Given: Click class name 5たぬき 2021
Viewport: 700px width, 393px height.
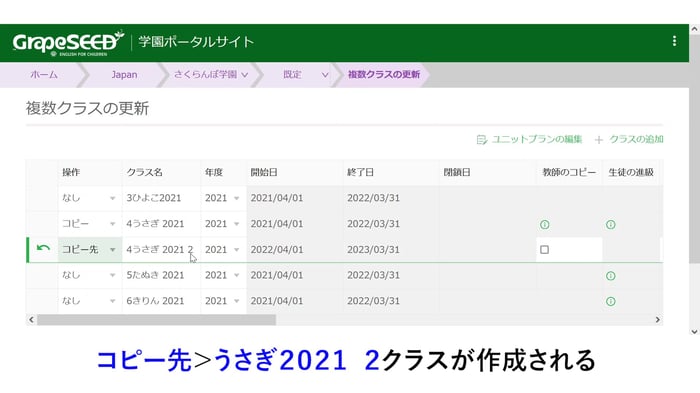Looking at the screenshot, I should 155,275.
